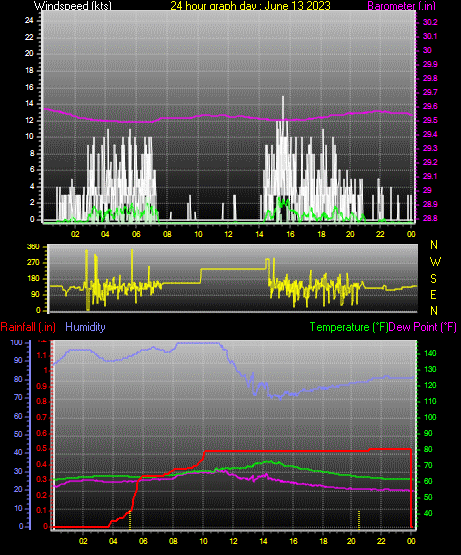Click the "140" temperature axis value
Image resolution: width=461 pixels, height=555 pixels.
(x=430, y=353)
